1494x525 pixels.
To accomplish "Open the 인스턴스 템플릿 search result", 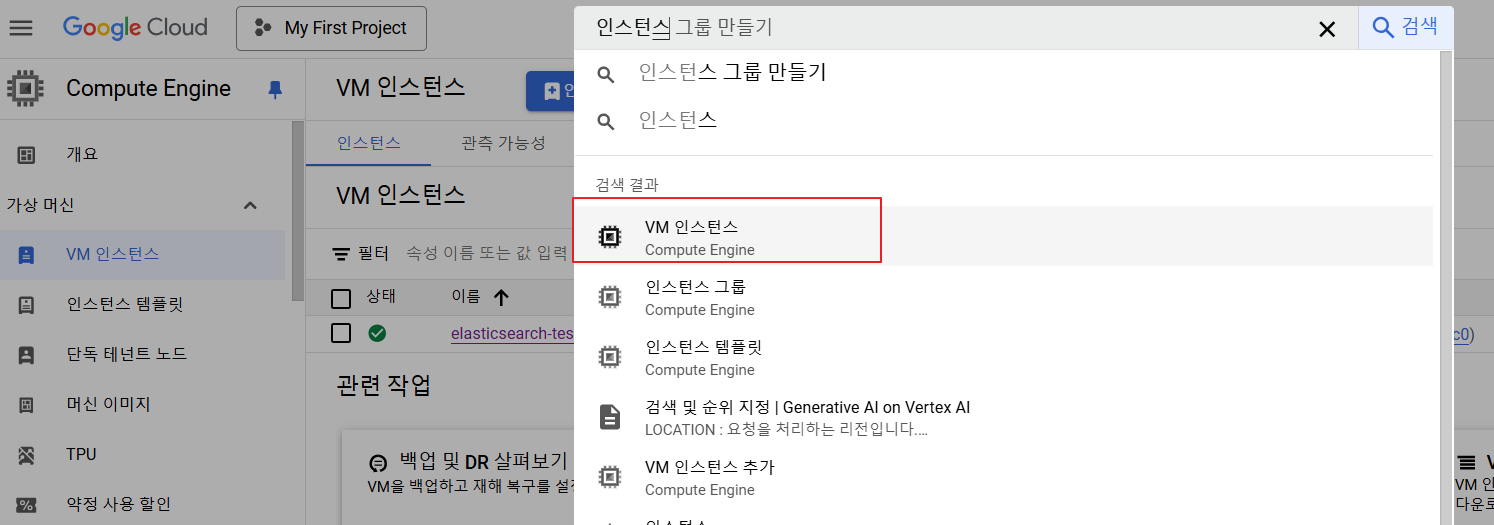I will (x=1004, y=357).
